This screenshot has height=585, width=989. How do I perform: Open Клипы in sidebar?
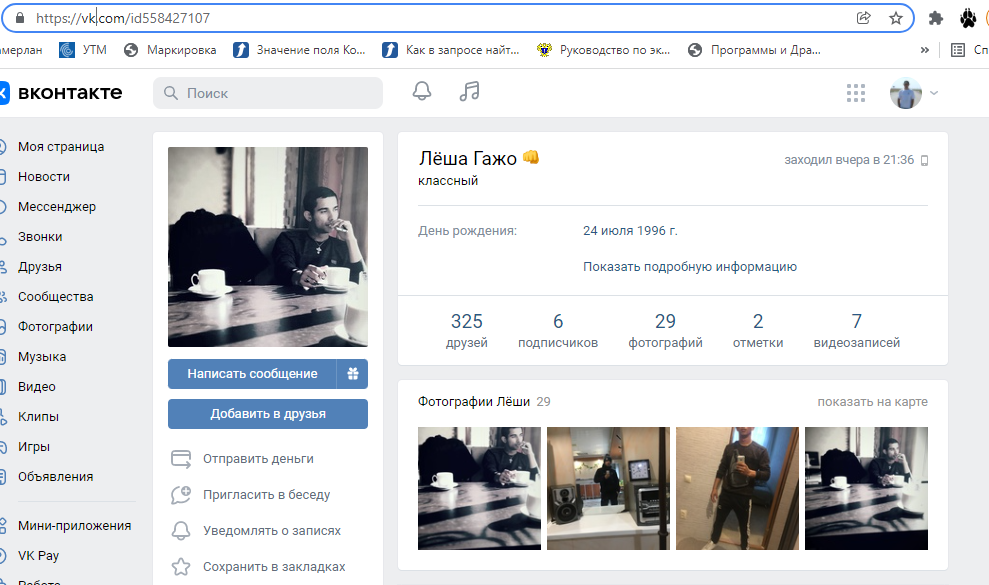click(x=38, y=417)
